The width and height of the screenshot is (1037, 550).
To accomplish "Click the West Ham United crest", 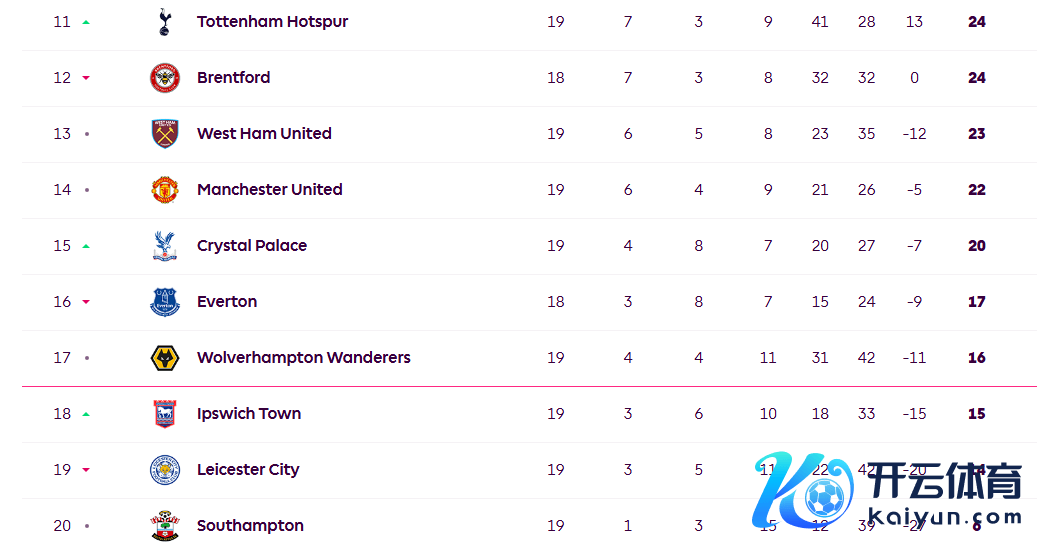I will click(165, 134).
